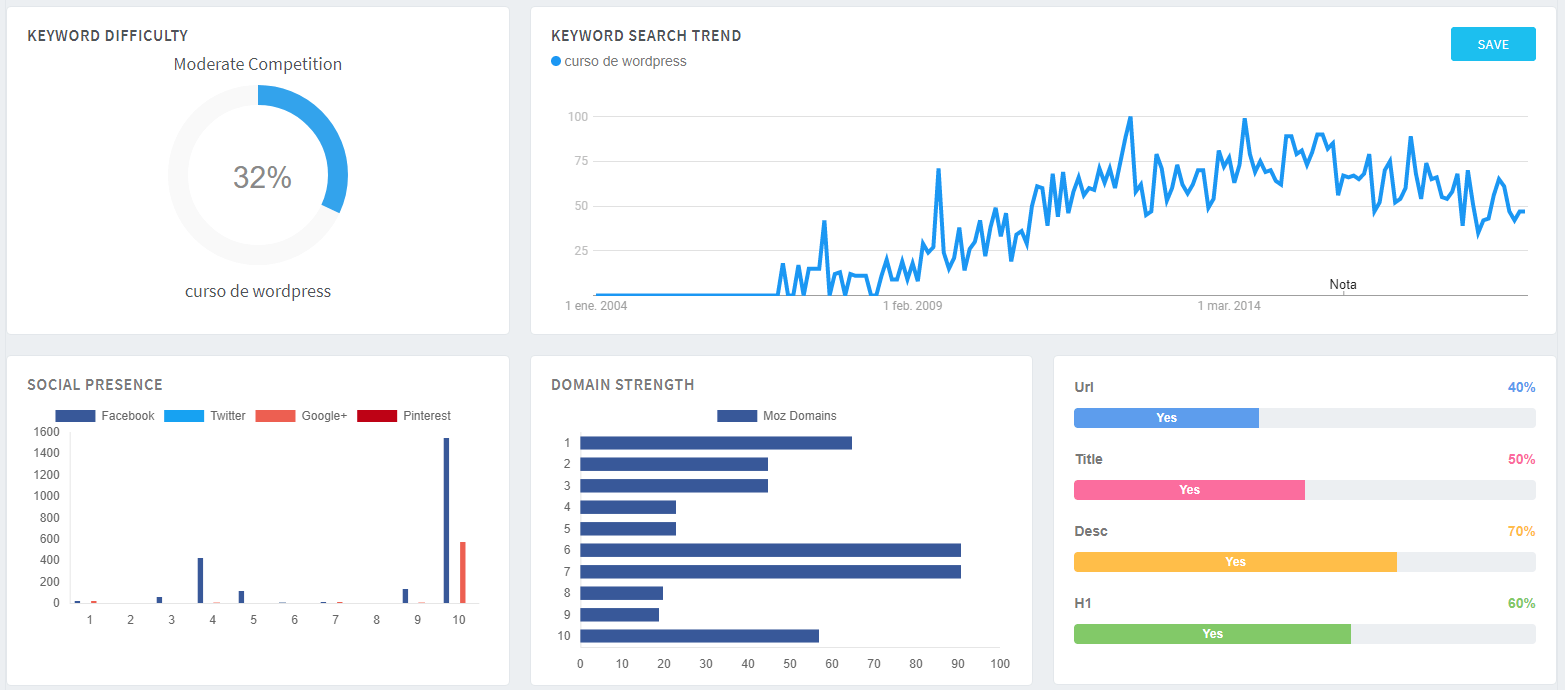This screenshot has height=690, width=1565.
Task: Click the Nota annotation on the trend chart
Action: click(1343, 285)
